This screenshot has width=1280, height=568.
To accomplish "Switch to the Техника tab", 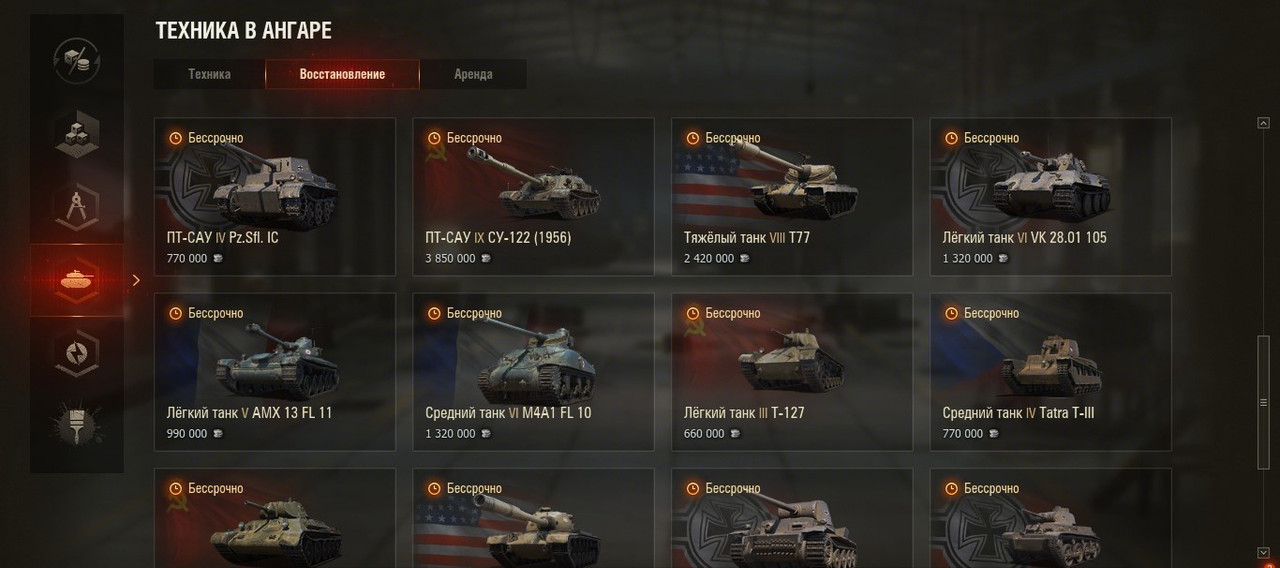I will pyautogui.click(x=209, y=74).
